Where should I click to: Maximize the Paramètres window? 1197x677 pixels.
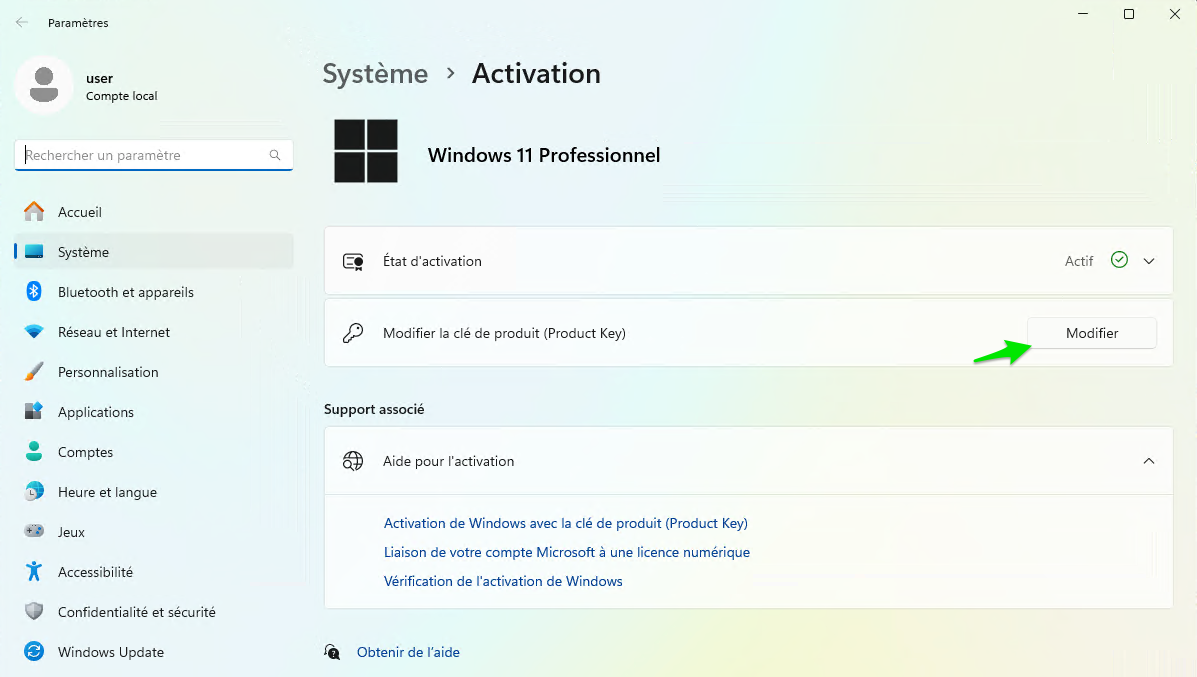pos(1128,14)
